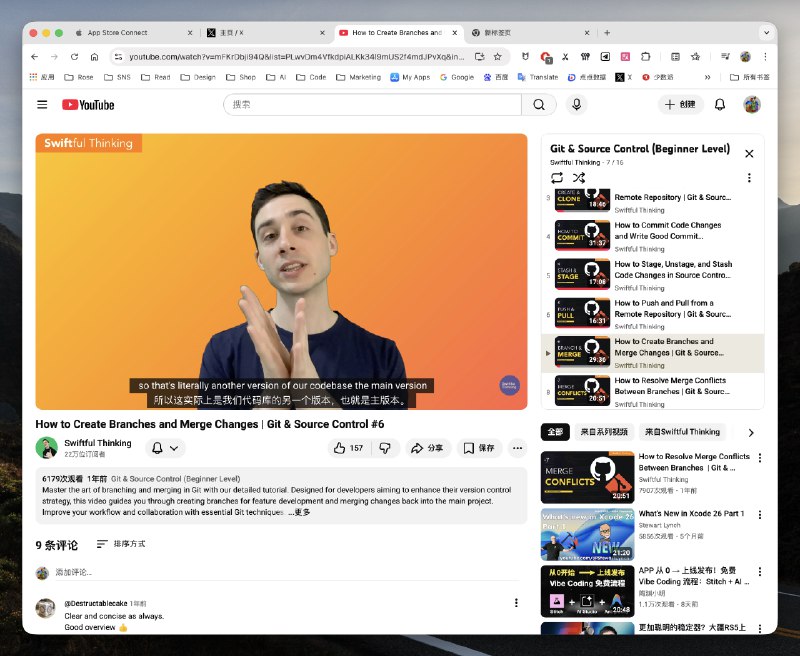This screenshot has width=800, height=656.
Task: Open notifications with the bell icon
Action: tap(720, 105)
